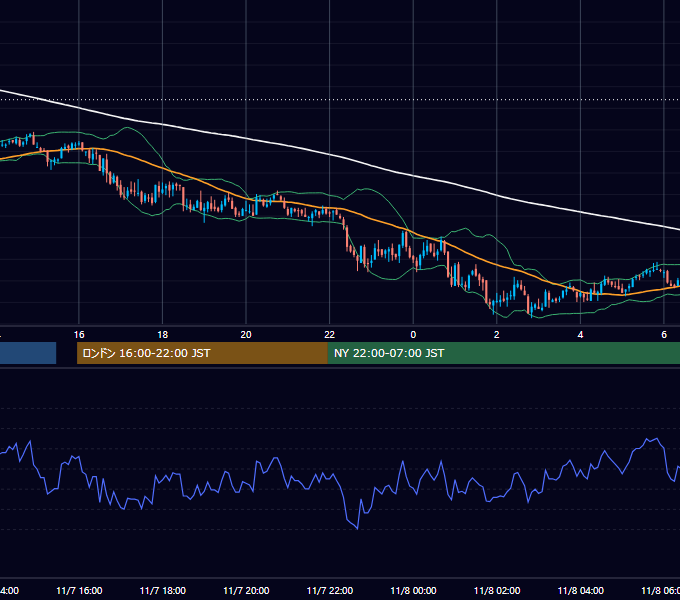Image resolution: width=680 pixels, height=600 pixels.
Task: Click hour label 18 on price chart axis
Action: point(163,335)
